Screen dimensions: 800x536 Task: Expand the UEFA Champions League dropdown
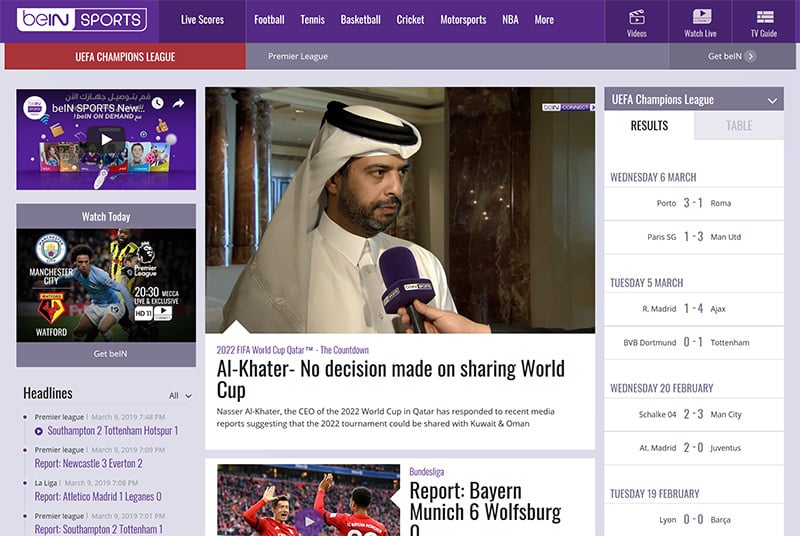point(772,100)
